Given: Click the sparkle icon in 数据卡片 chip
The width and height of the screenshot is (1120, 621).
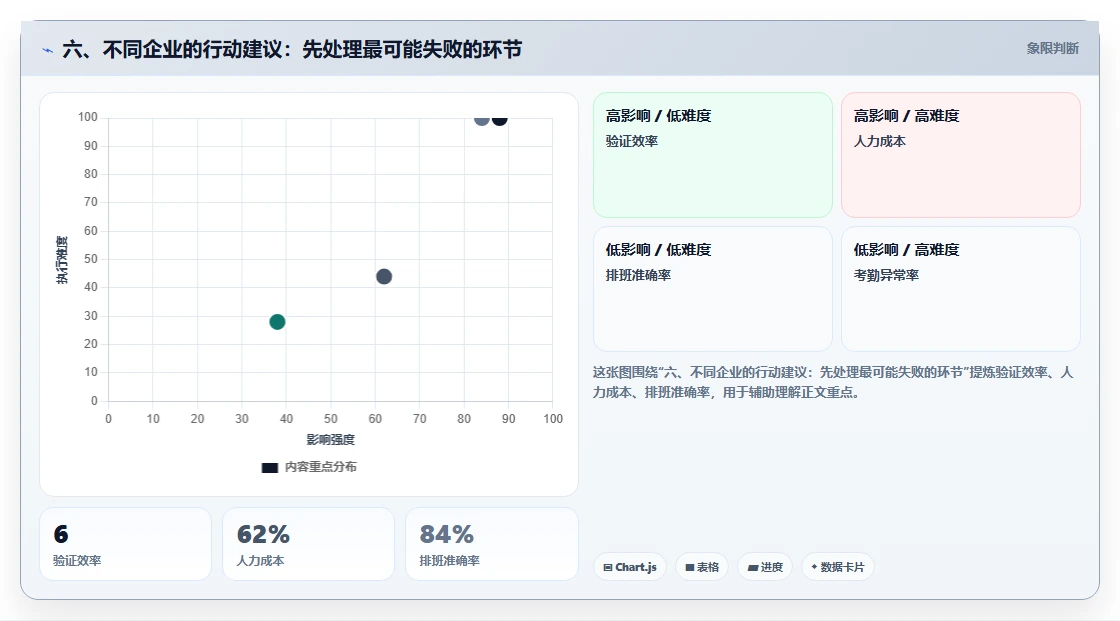Looking at the screenshot, I should 814,567.
